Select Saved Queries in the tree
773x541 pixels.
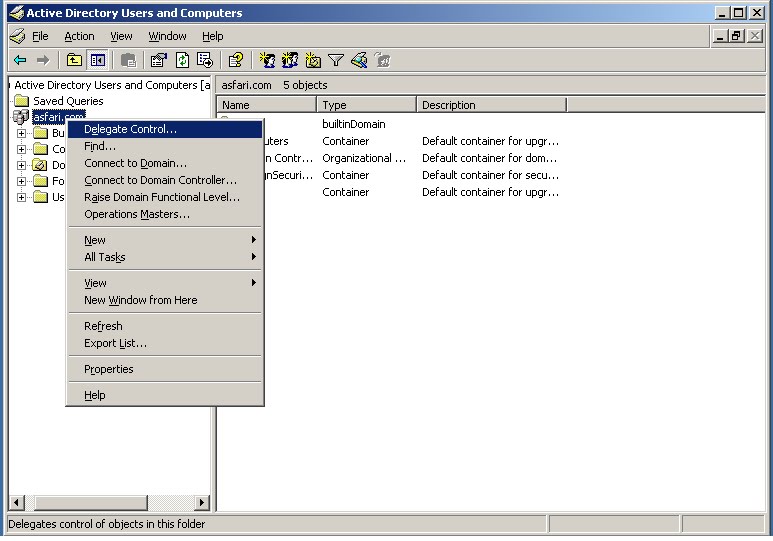(68, 101)
